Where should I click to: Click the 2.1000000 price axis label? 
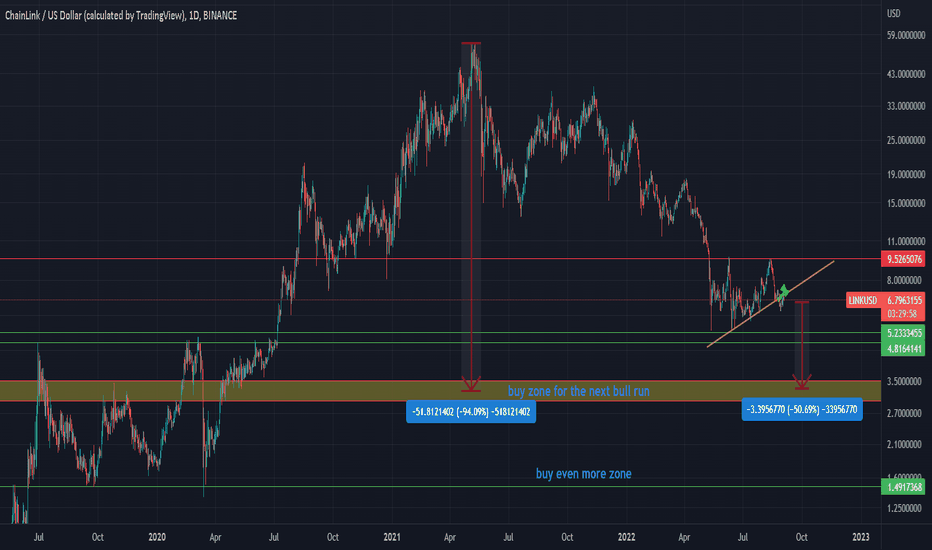[x=906, y=444]
